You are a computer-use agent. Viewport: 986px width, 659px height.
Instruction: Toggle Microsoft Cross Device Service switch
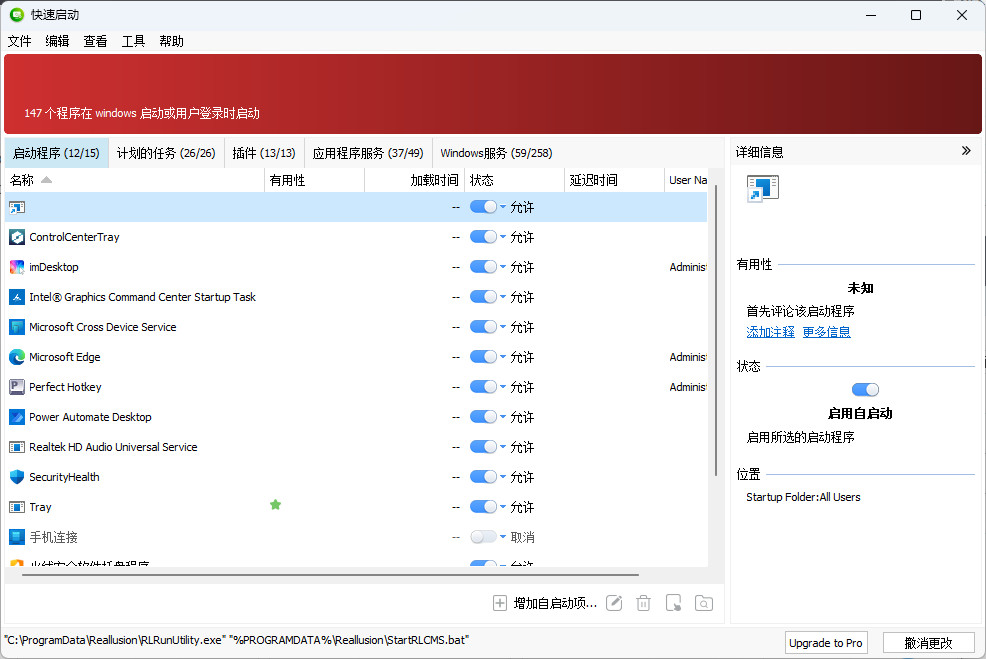click(x=483, y=327)
